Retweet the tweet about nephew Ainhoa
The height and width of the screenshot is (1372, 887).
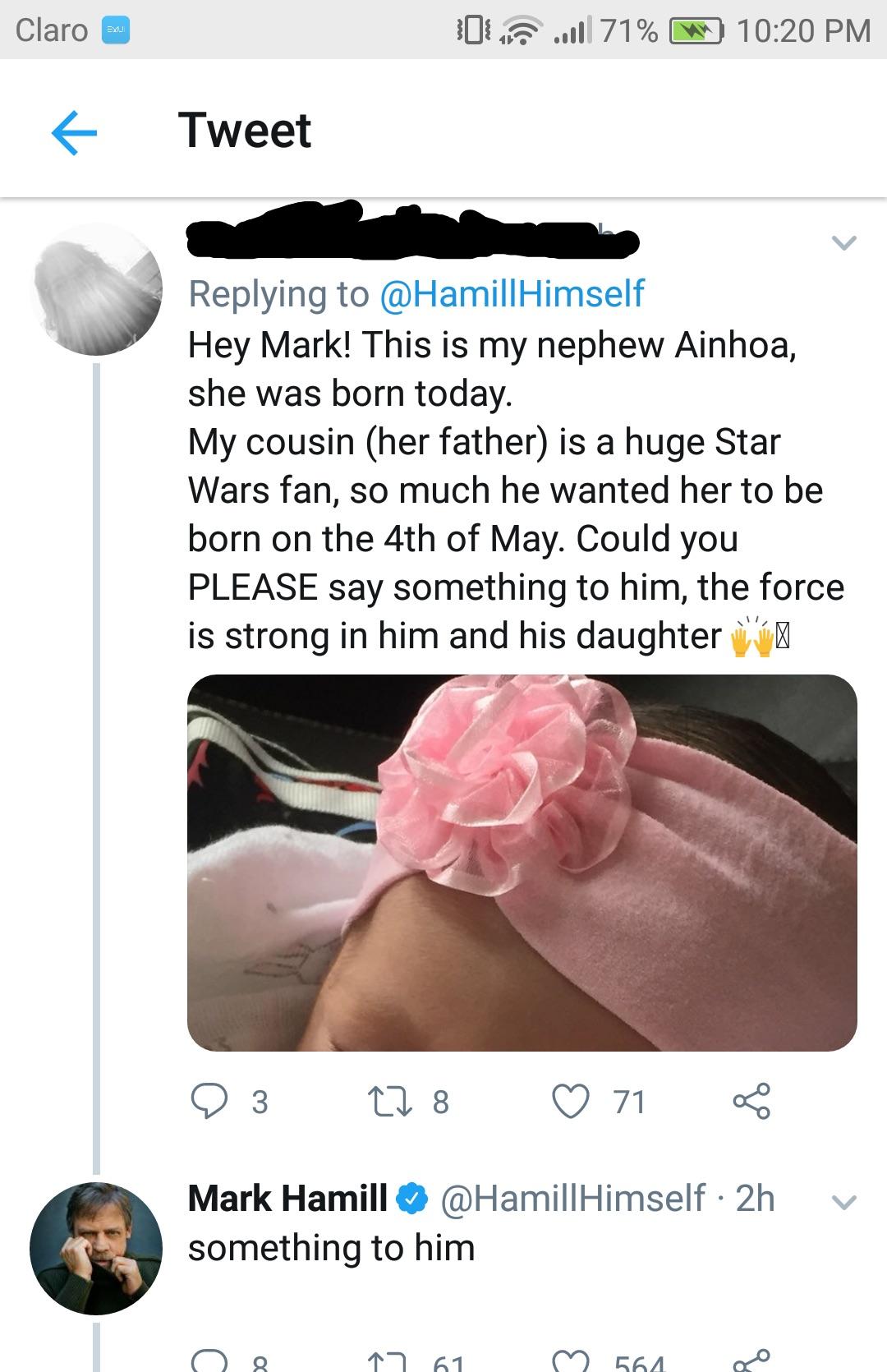pyautogui.click(x=392, y=1101)
